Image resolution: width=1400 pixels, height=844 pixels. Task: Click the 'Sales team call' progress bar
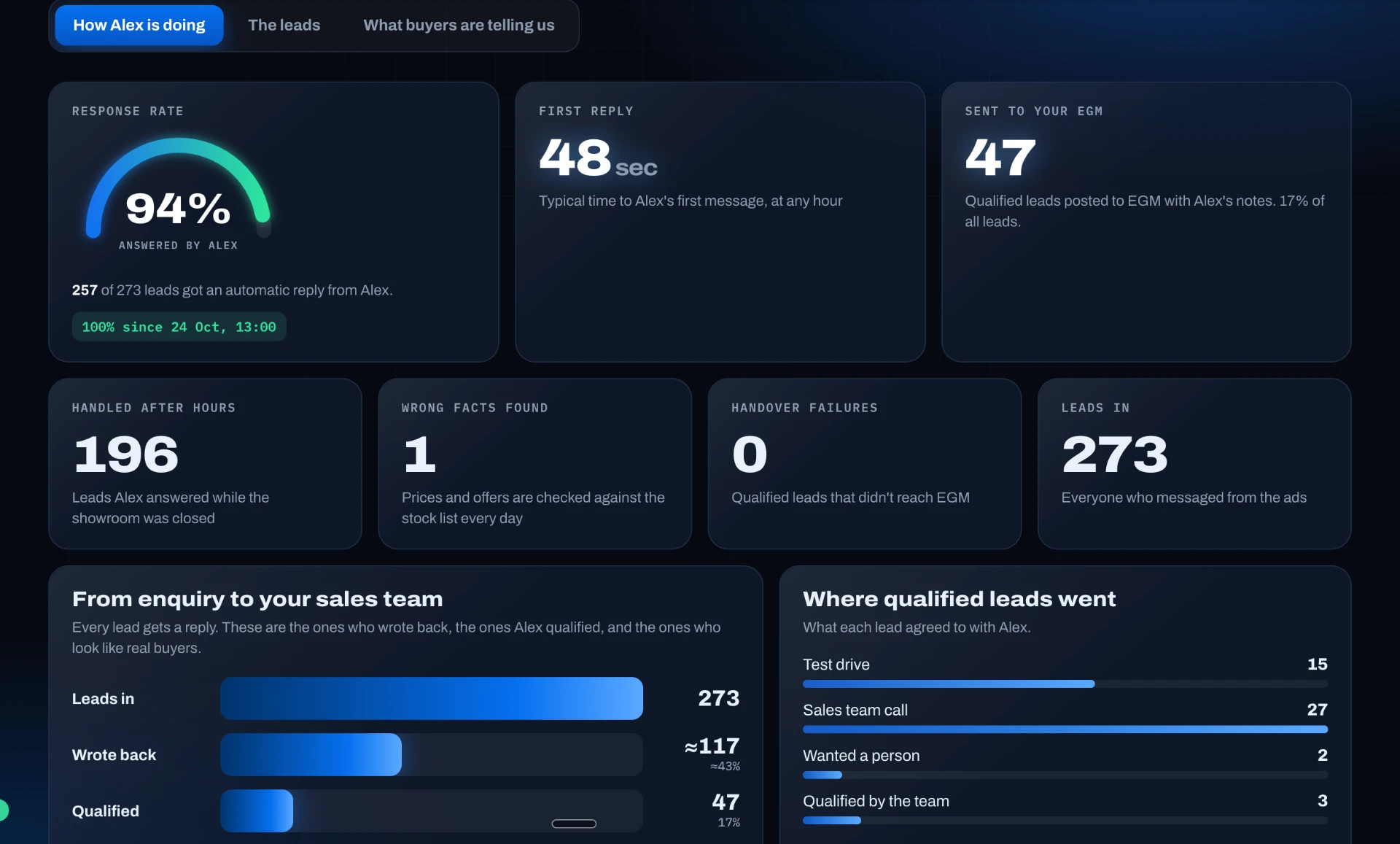(x=1065, y=729)
